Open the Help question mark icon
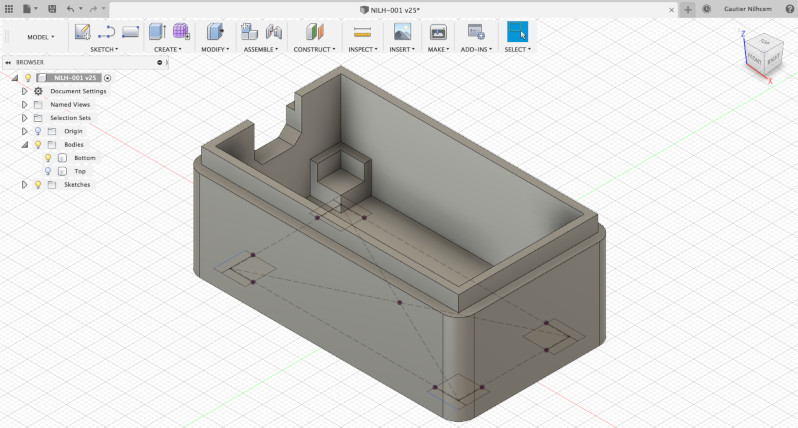This screenshot has height=428, width=798. (789, 9)
